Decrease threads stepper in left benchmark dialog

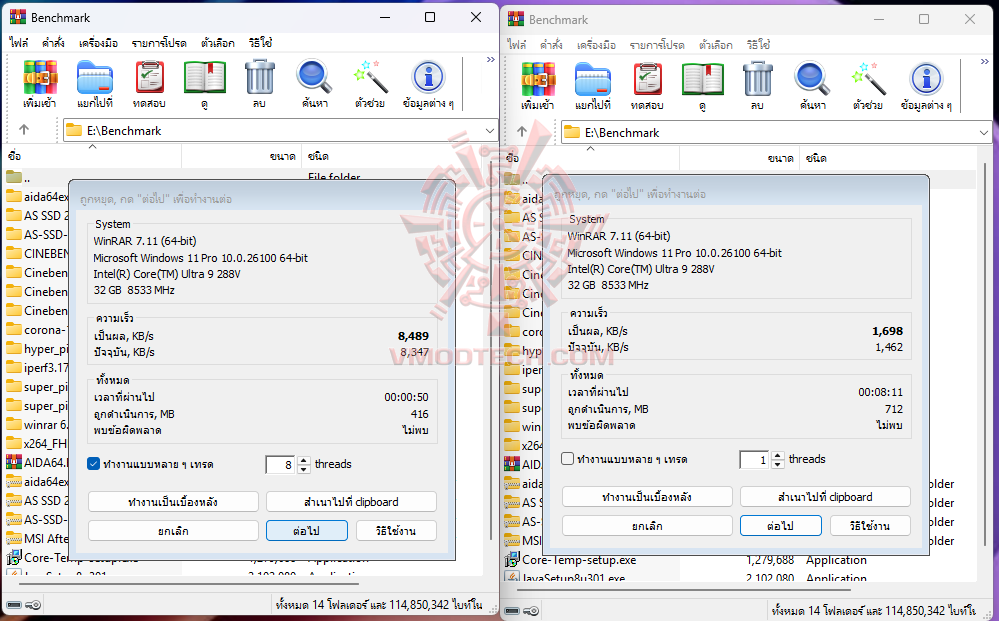coord(304,469)
